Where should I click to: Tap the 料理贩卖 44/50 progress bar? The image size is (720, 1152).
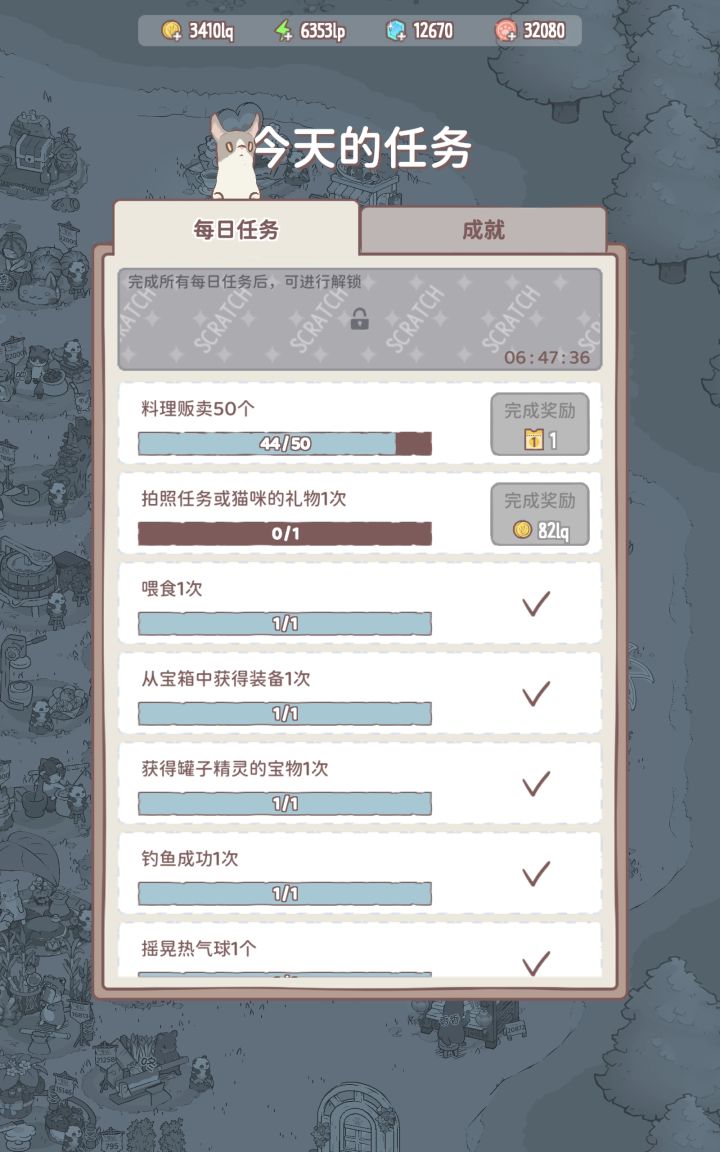pos(285,444)
